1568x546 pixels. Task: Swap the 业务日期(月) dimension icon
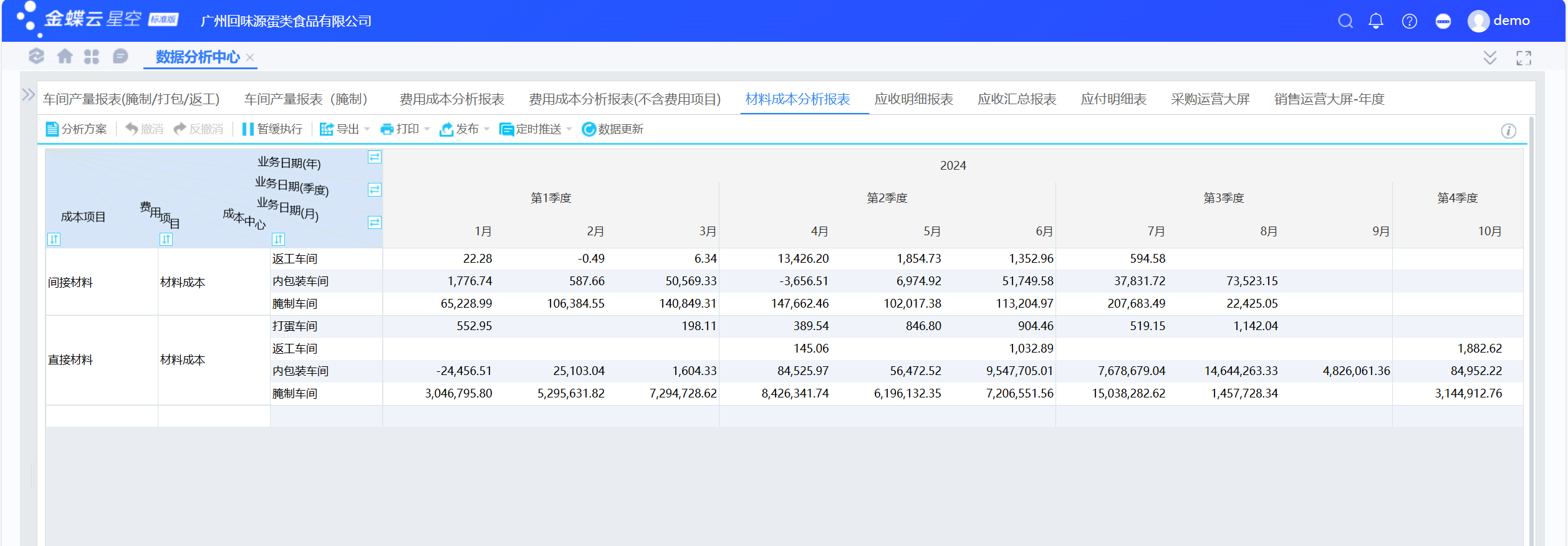[x=374, y=222]
